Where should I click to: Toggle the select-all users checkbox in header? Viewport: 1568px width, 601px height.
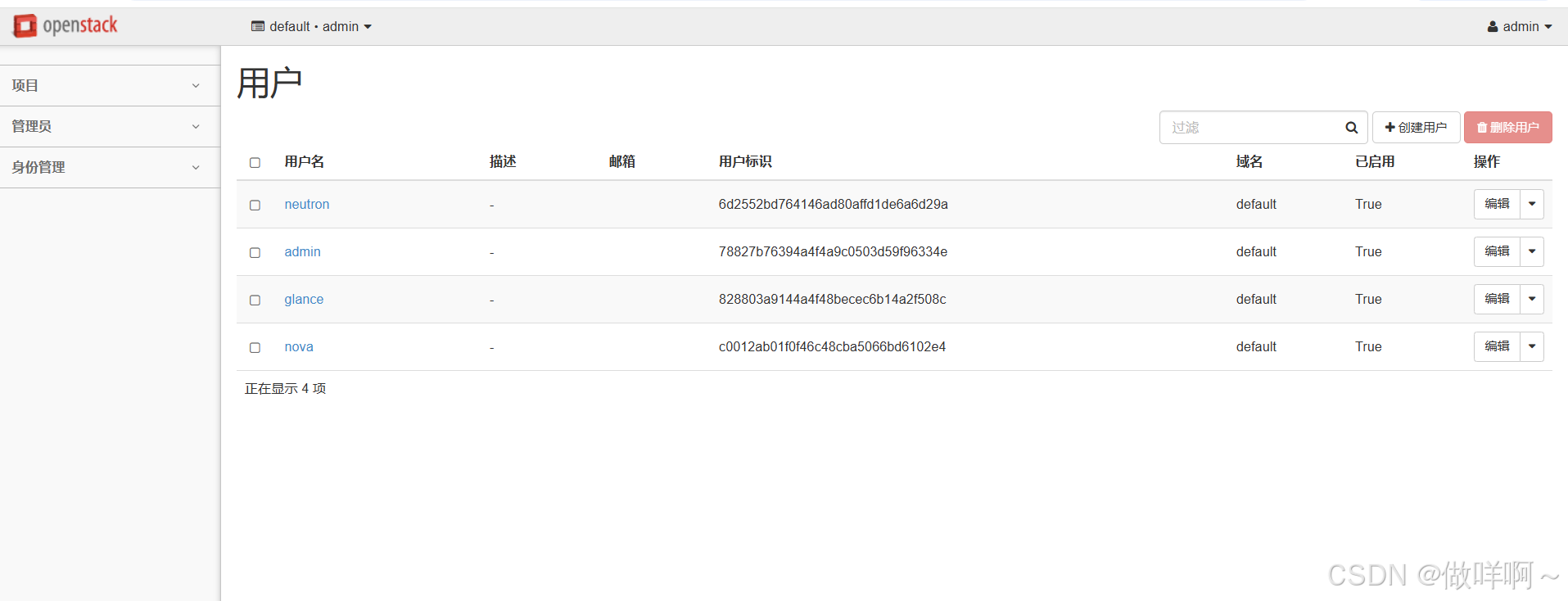255,162
